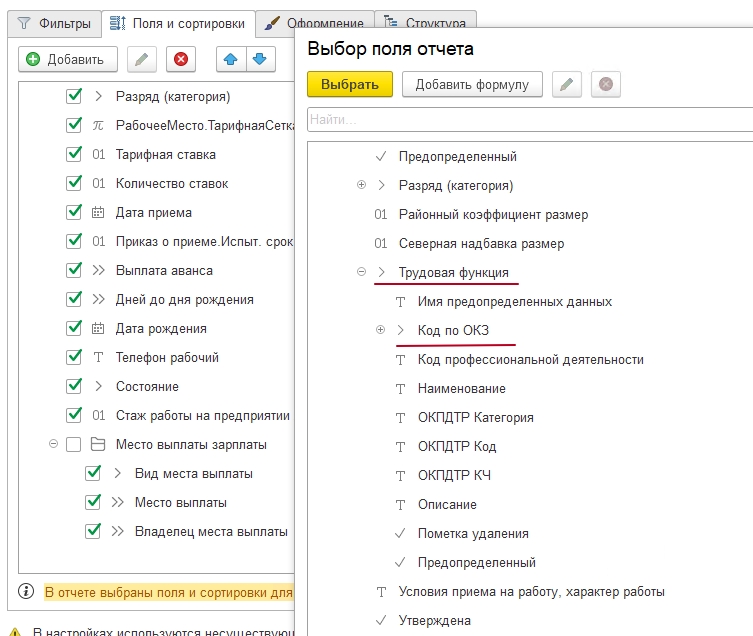Image resolution: width=753 pixels, height=636 pixels.
Task: Click pencil edit icon in field selection dialog
Action: click(x=567, y=84)
